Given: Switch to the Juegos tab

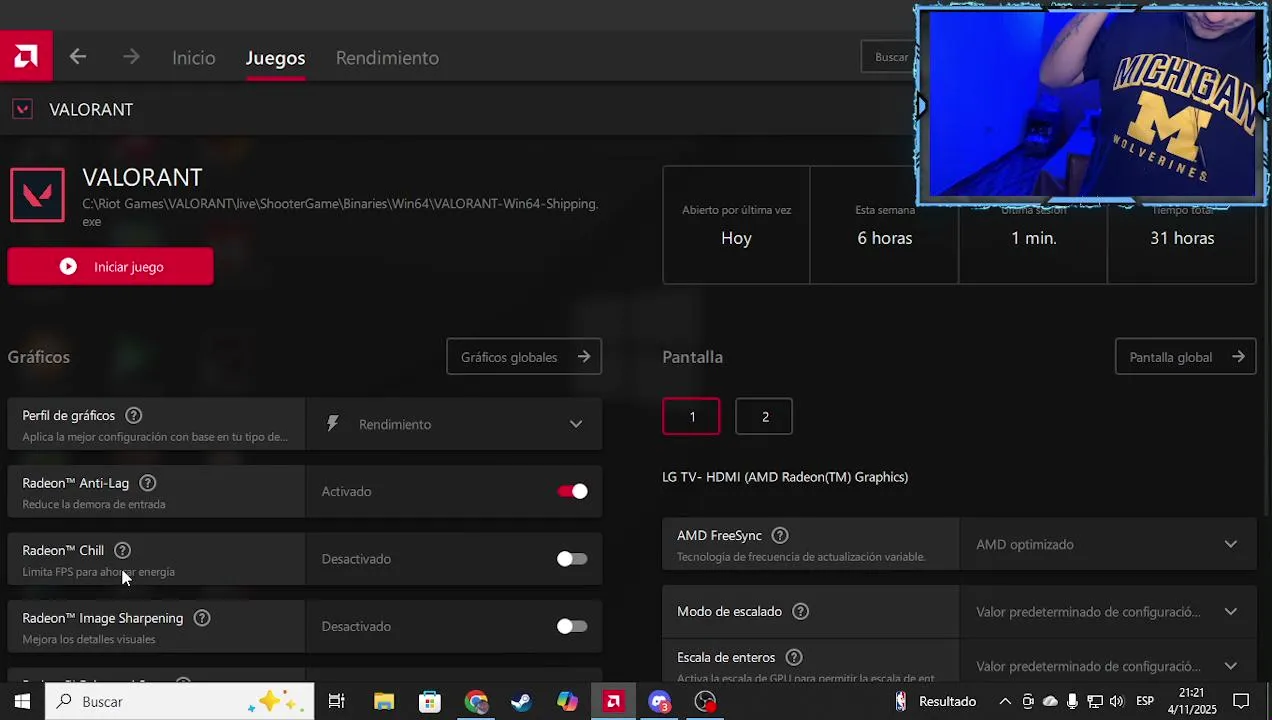Looking at the screenshot, I should [275, 58].
